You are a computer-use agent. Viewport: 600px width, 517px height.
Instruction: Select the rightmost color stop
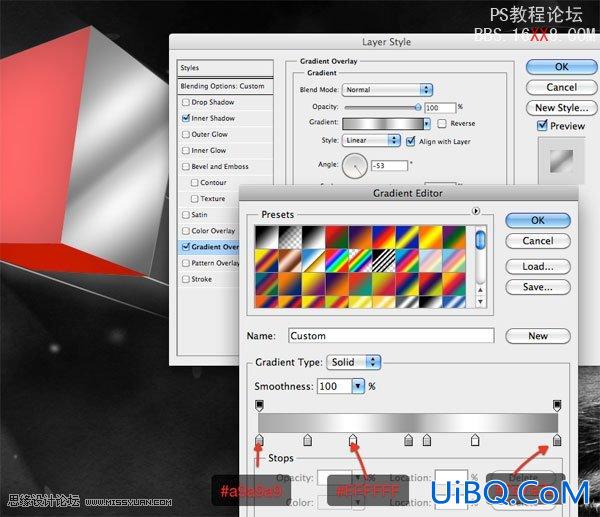click(x=557, y=440)
